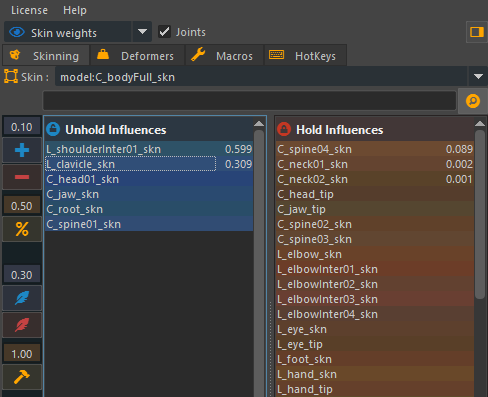Click the red minus subtract-weight button
This screenshot has height=397, width=488.
point(22,177)
